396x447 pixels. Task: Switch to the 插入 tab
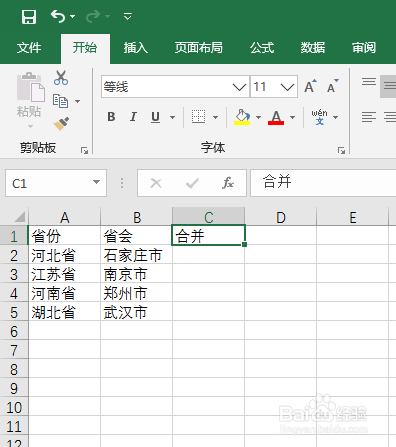coord(136,48)
